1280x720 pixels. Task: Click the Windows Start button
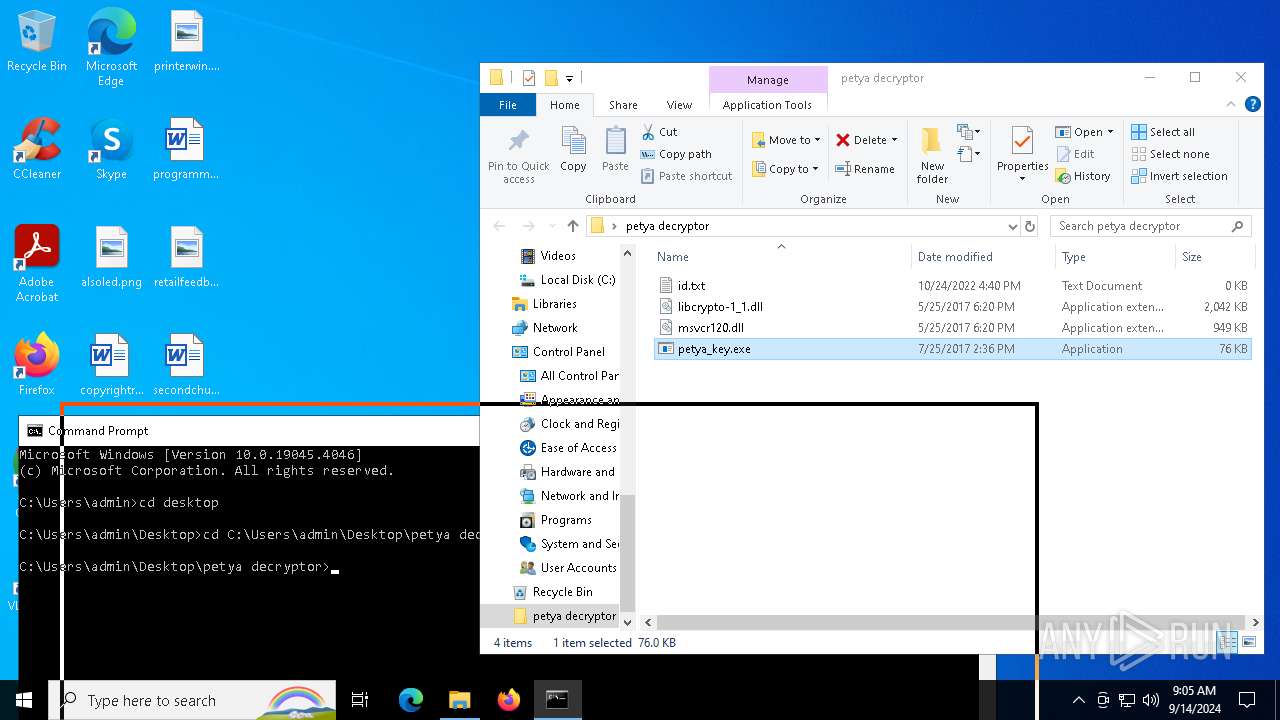click(x=24, y=700)
